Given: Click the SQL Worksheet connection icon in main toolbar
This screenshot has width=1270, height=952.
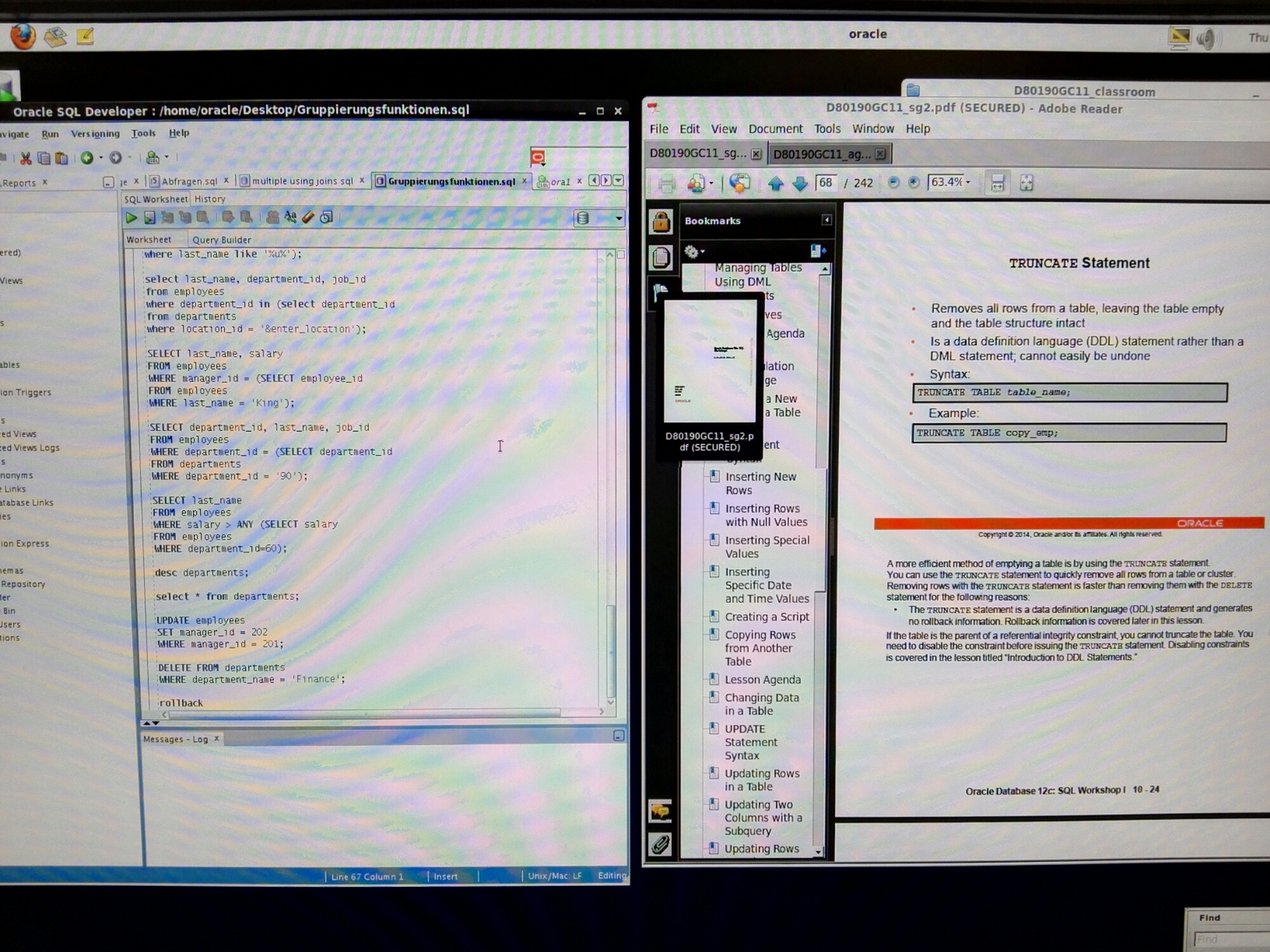Looking at the screenshot, I should (x=152, y=157).
